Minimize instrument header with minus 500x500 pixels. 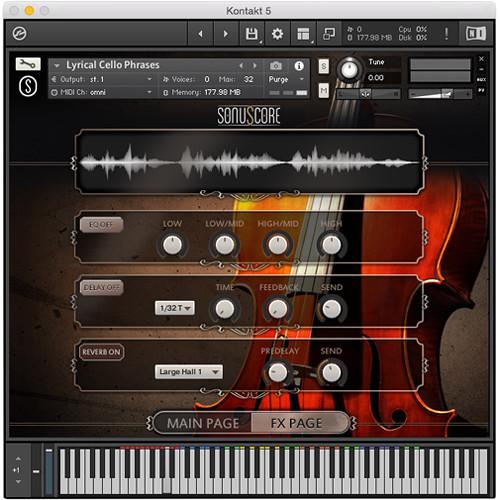tap(481, 69)
